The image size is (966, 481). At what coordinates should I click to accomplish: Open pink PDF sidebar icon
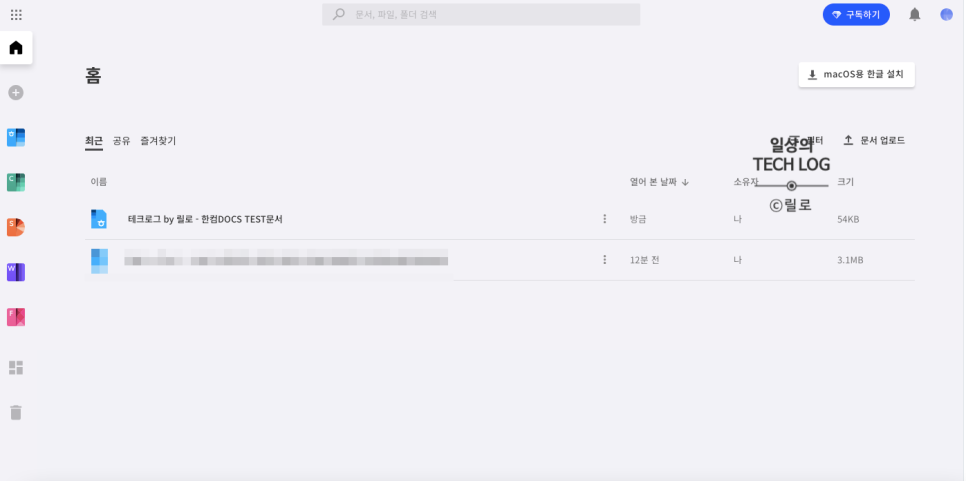click(x=16, y=317)
